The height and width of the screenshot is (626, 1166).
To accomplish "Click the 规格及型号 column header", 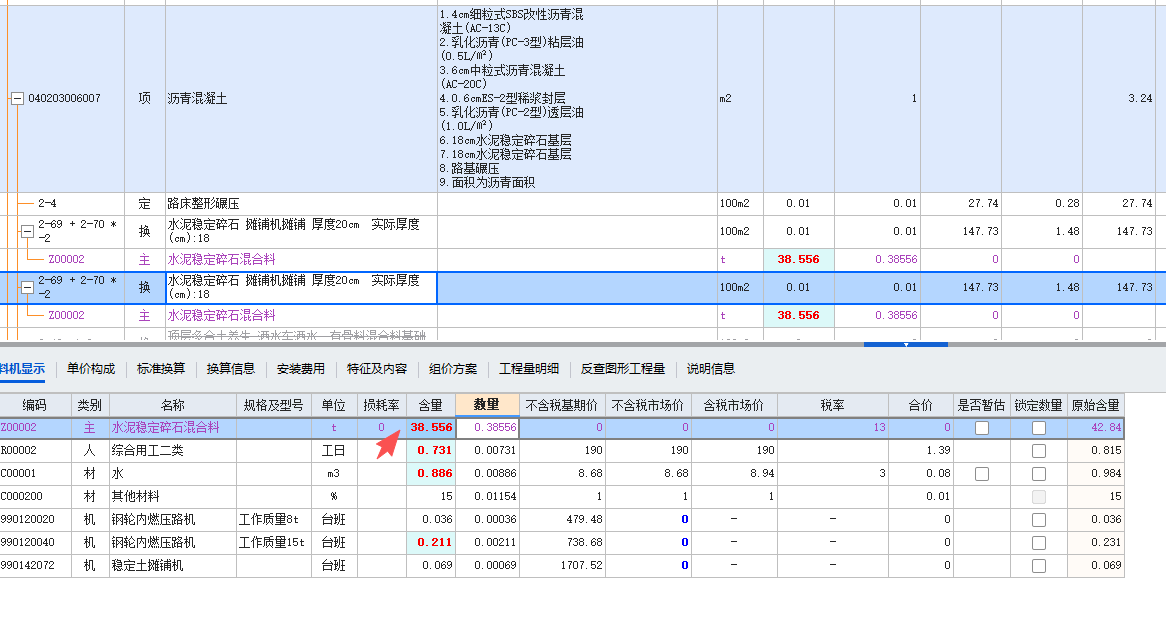I will 274,405.
